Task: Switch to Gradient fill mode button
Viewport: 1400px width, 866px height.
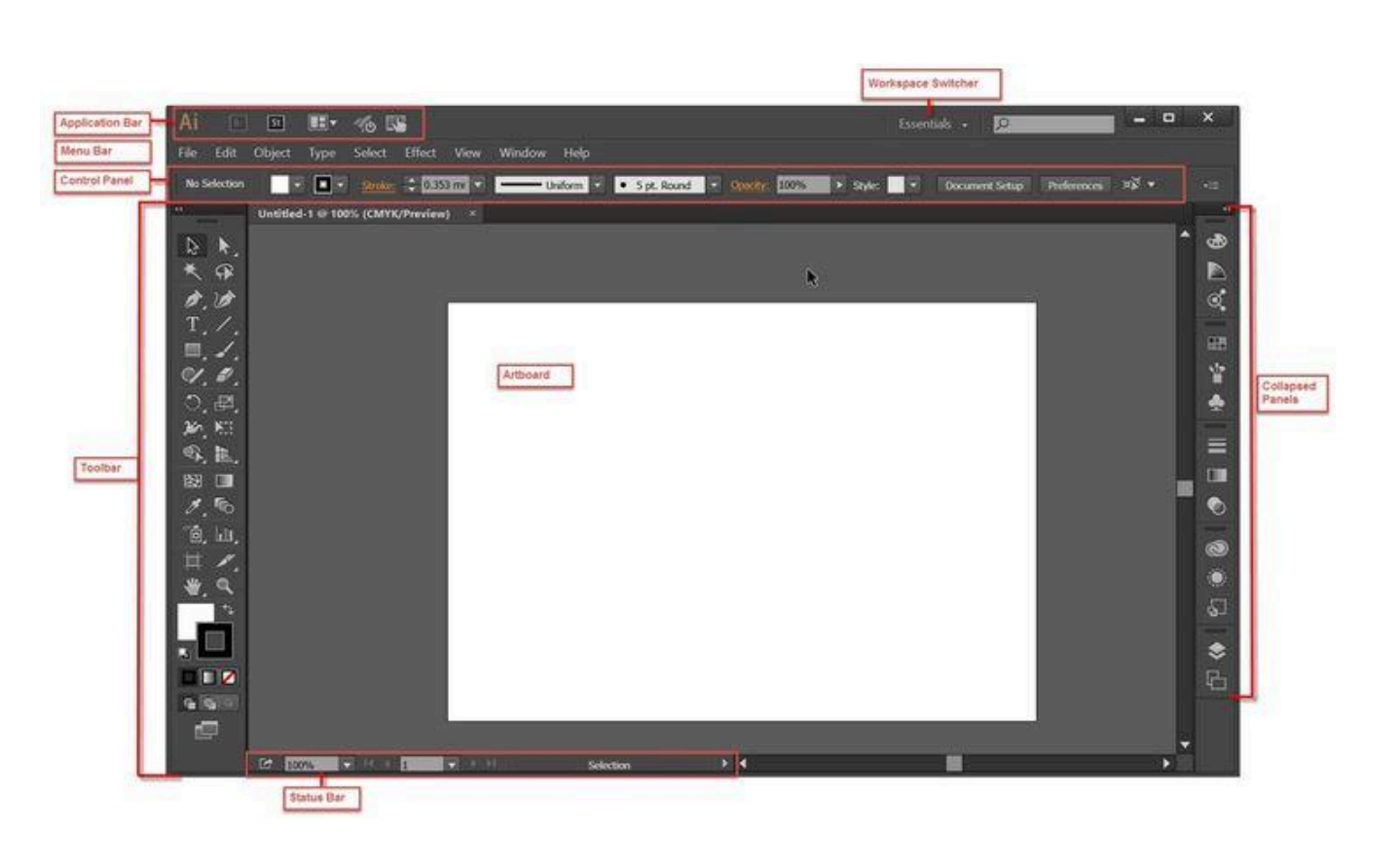Action: click(x=208, y=677)
